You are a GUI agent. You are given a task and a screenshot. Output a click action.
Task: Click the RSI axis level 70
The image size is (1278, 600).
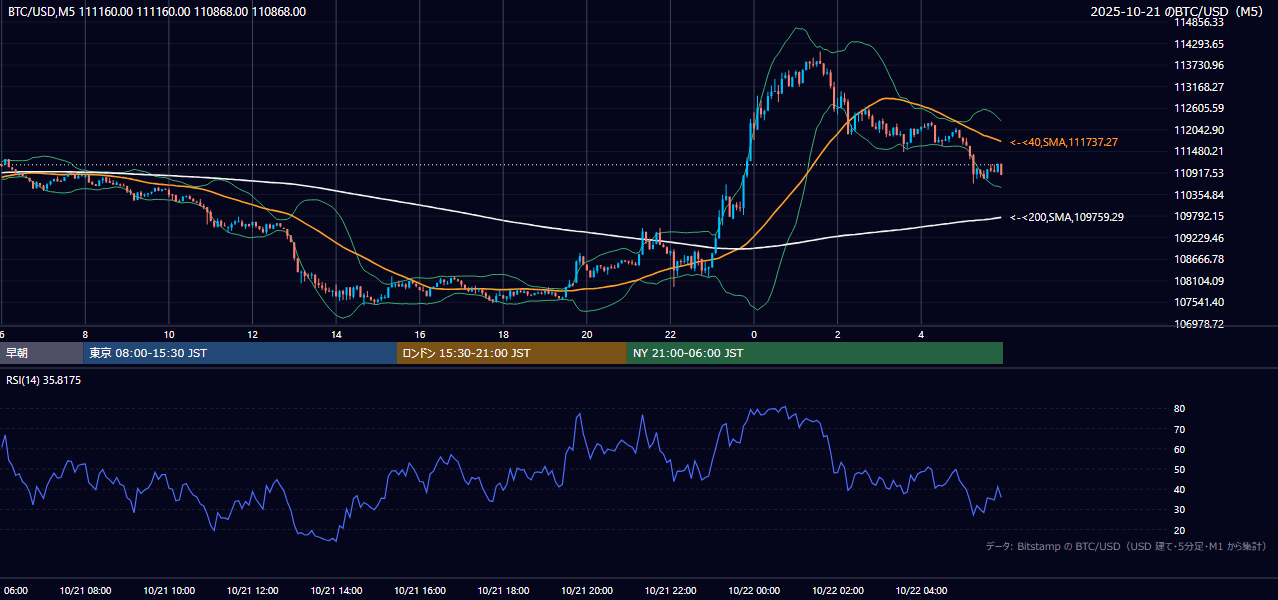[x=1180, y=429]
